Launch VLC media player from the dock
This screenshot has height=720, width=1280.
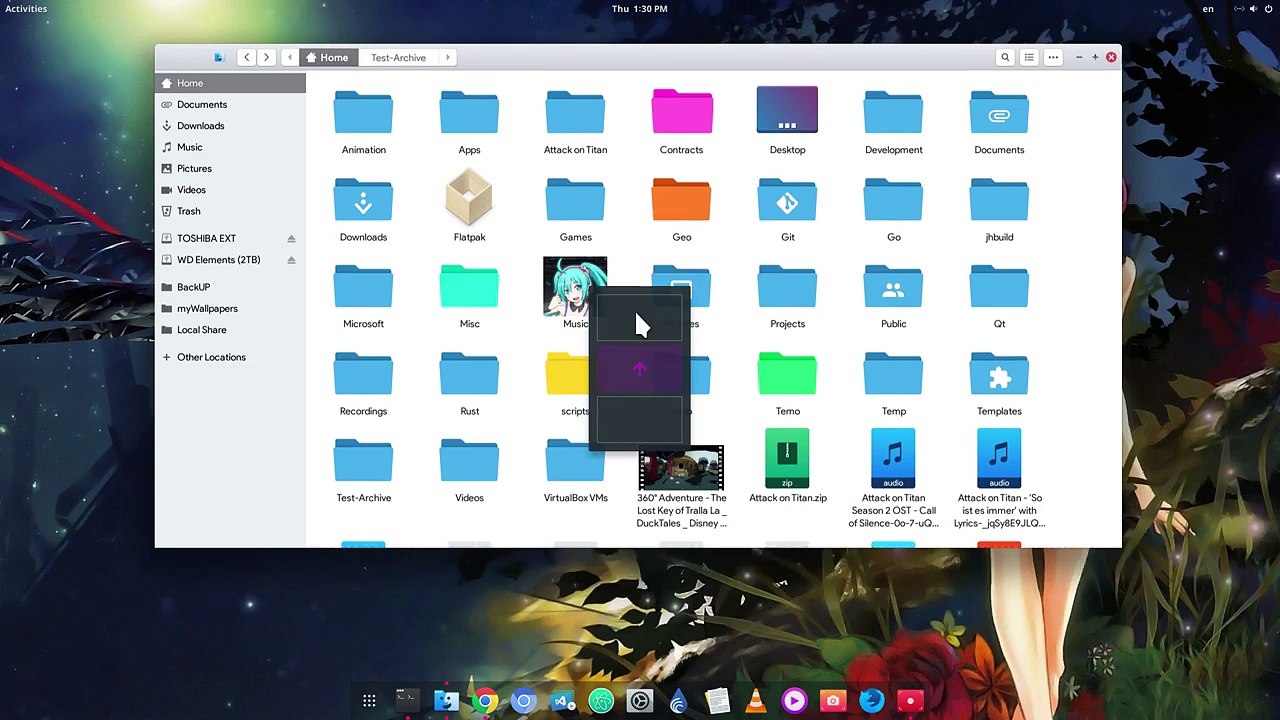point(755,701)
